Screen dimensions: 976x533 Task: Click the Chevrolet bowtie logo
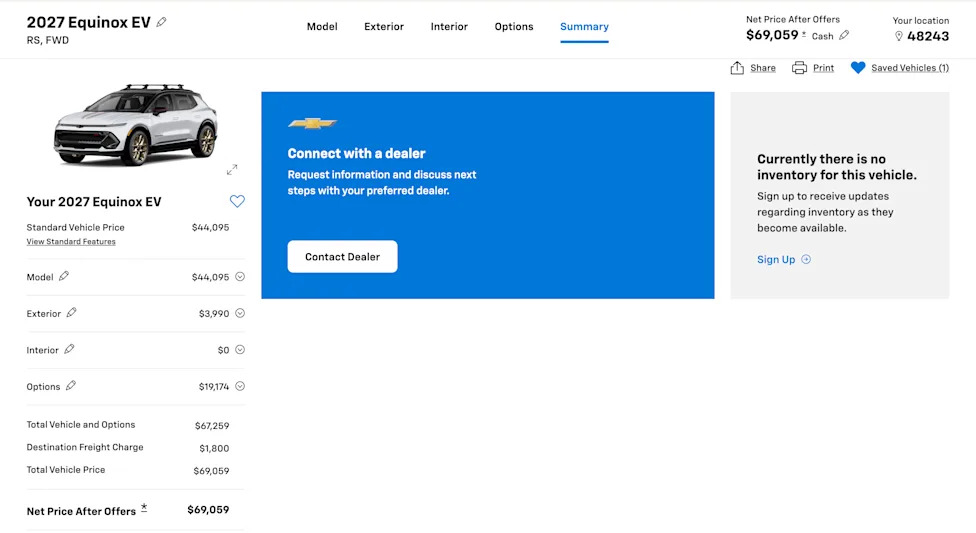tap(312, 123)
